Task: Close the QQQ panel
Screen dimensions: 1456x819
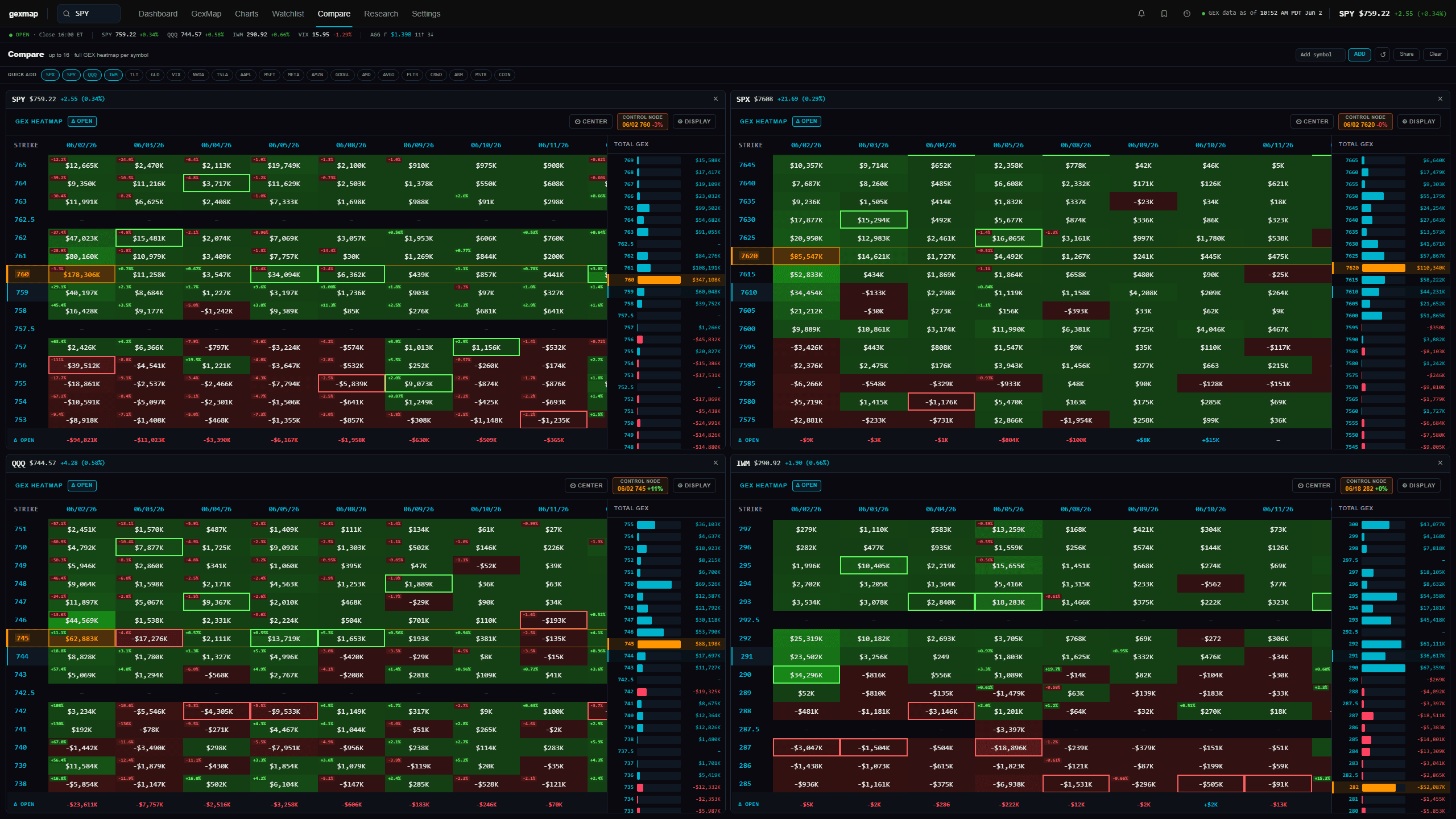Action: 715,463
